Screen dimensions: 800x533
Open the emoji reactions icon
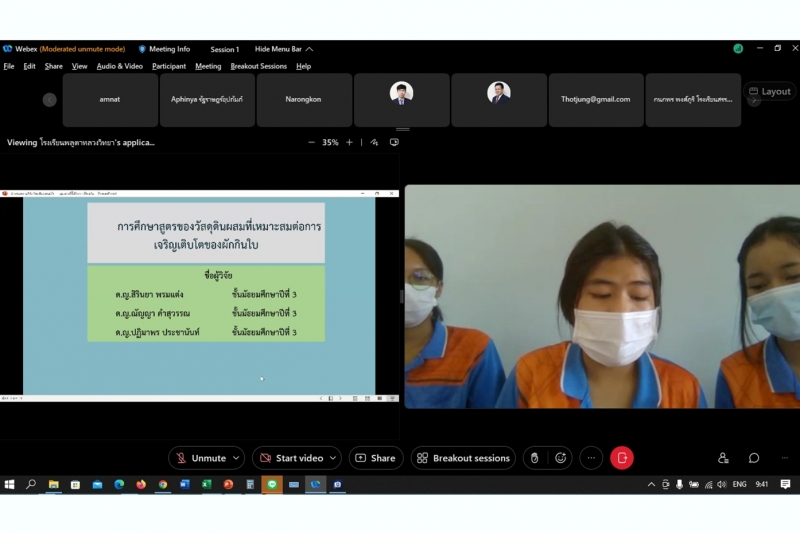[561, 458]
